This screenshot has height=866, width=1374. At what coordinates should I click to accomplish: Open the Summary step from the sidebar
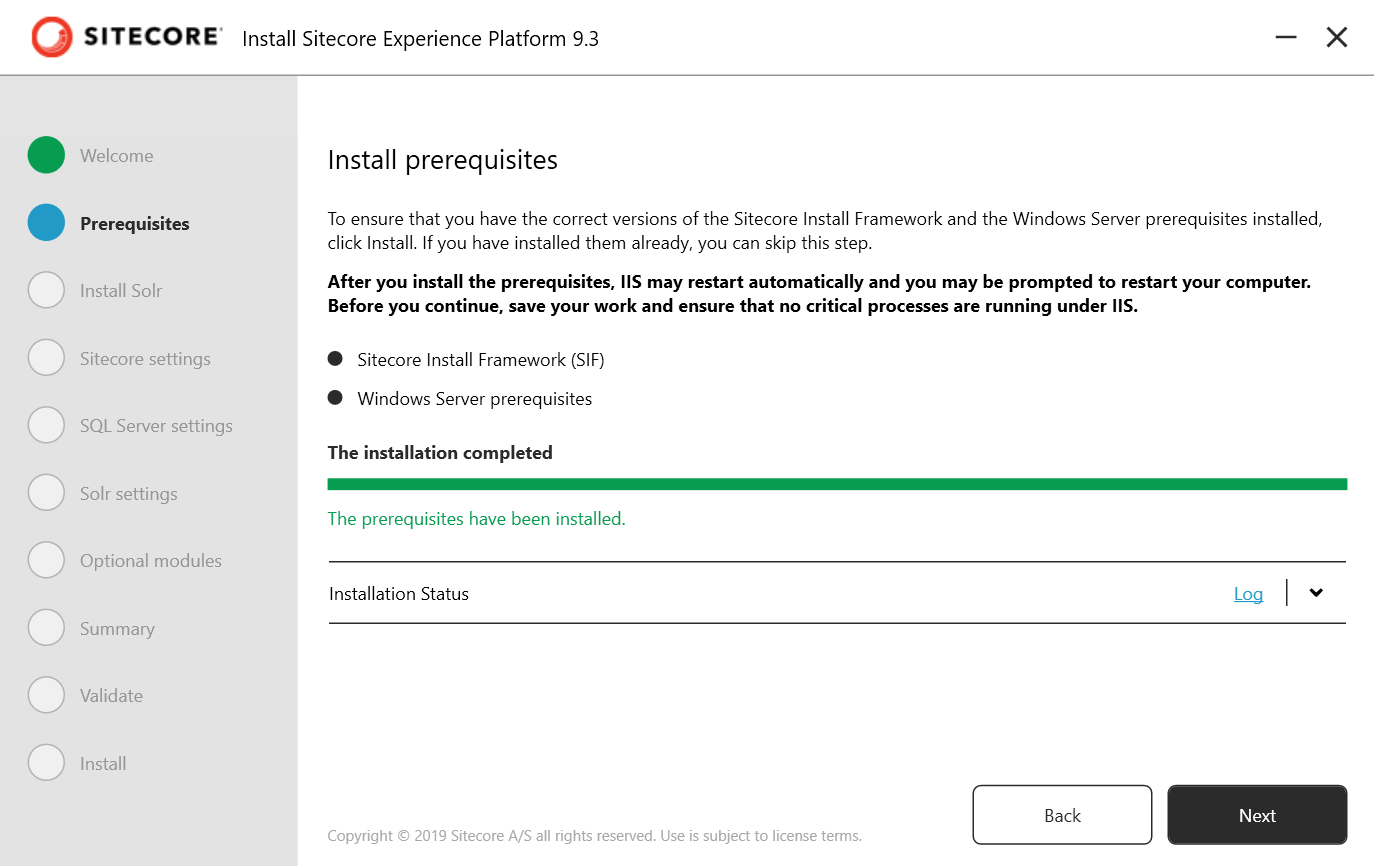(x=46, y=627)
